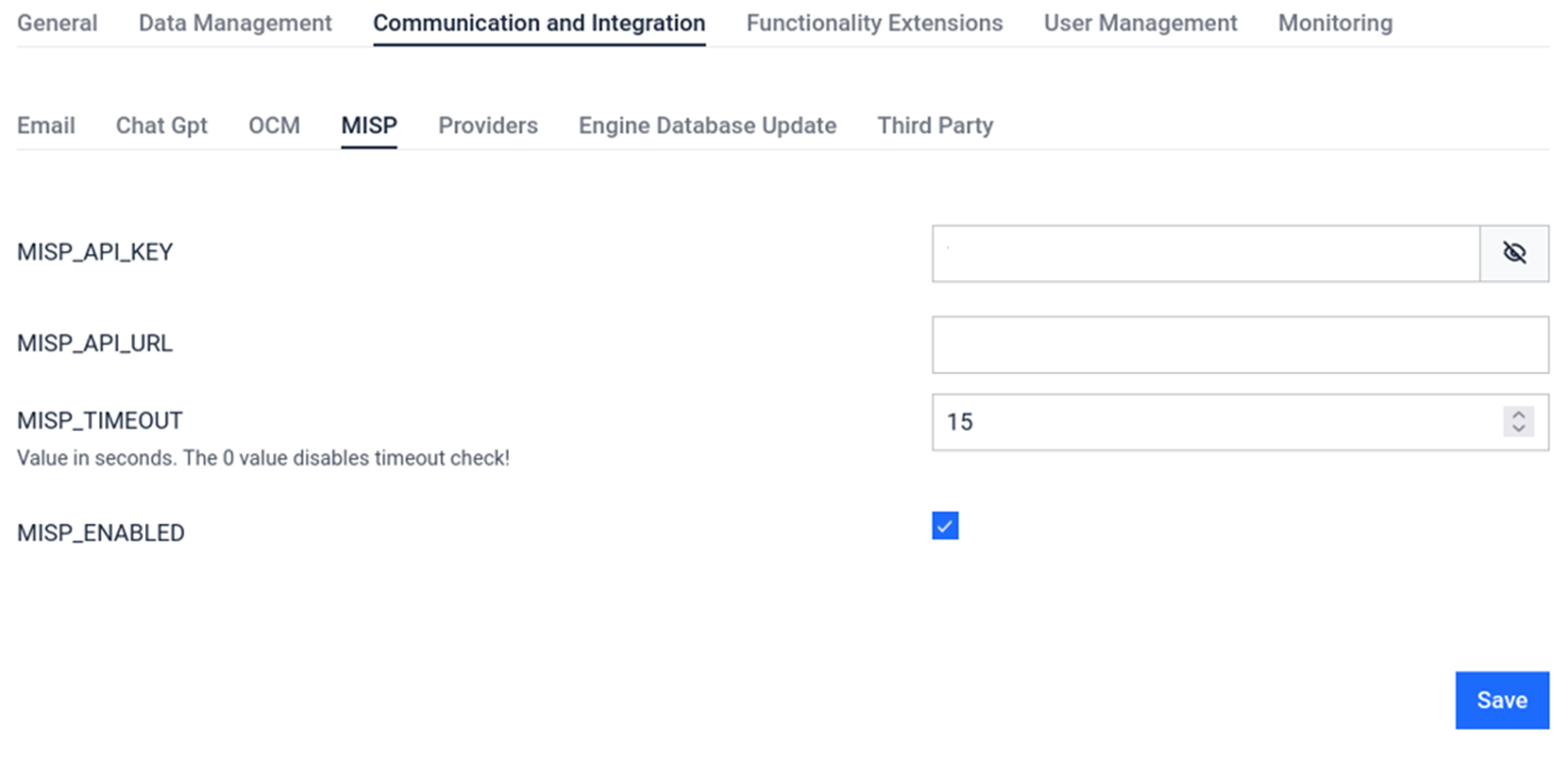
Task: Toggle MISP API key visibility eye icon
Action: click(1514, 254)
